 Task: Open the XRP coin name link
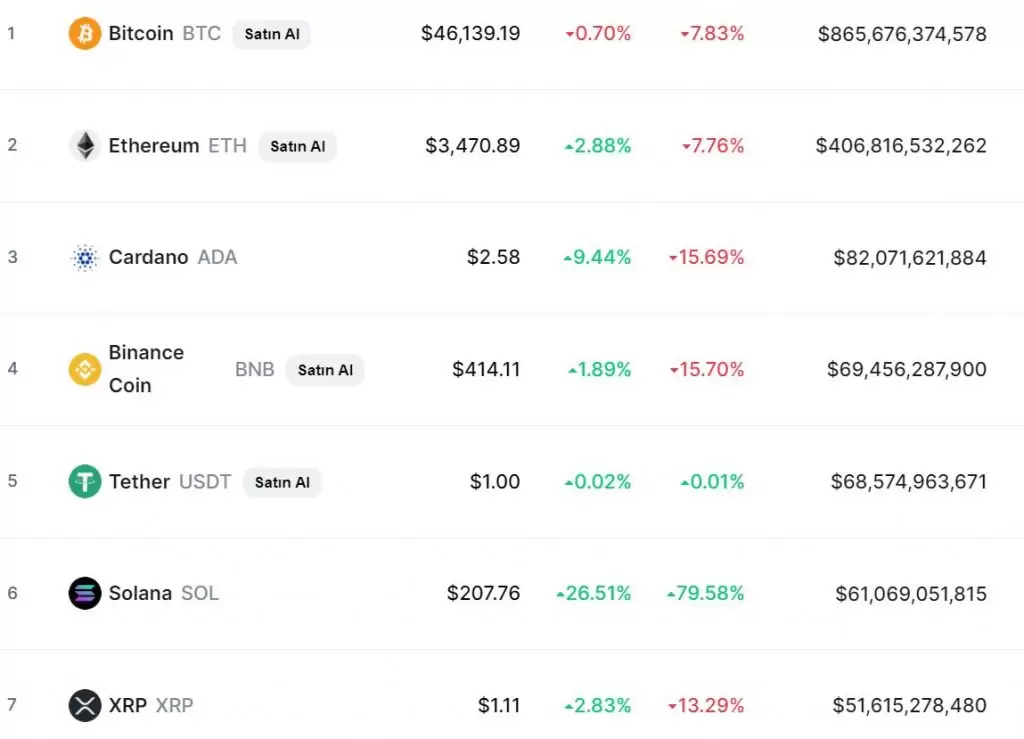point(128,706)
